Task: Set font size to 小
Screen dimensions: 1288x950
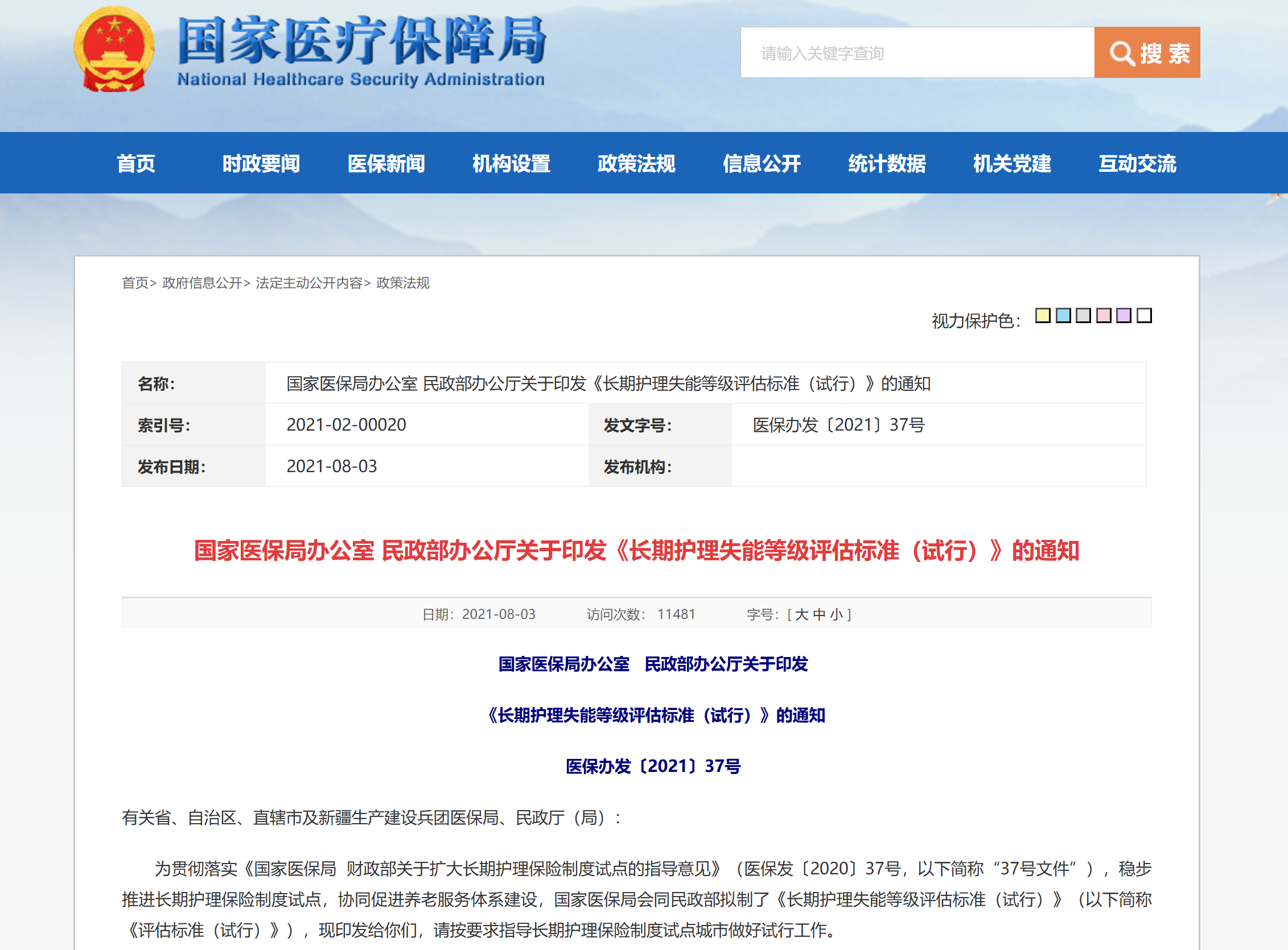Action: 837,614
